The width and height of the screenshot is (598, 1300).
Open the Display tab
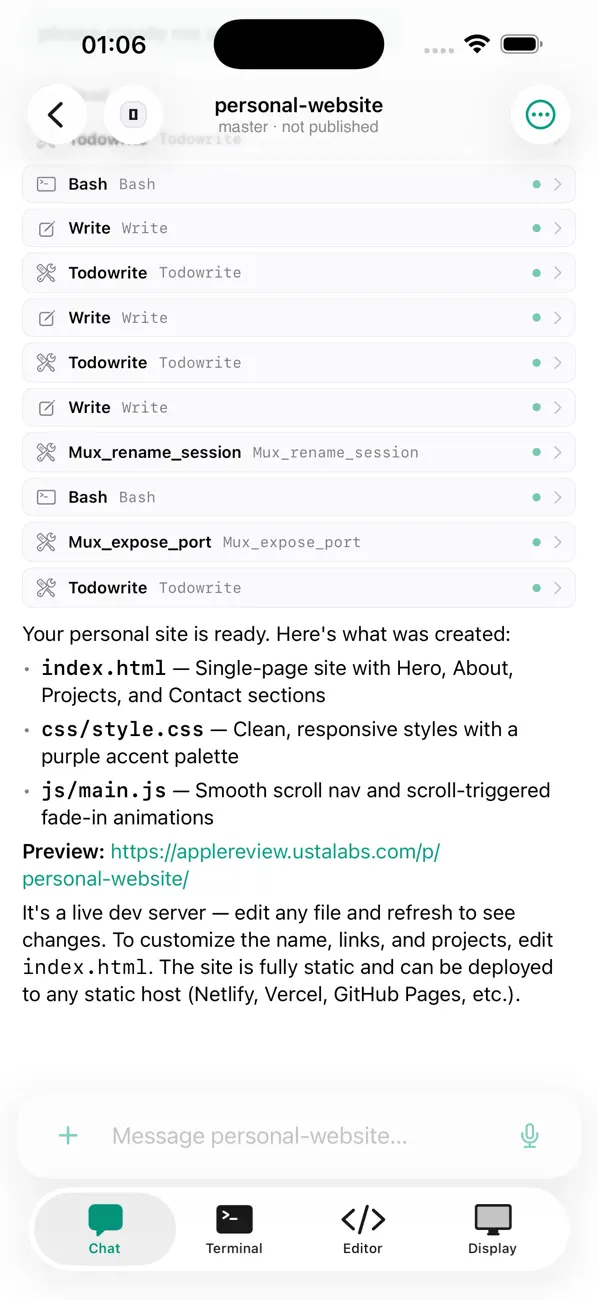[x=492, y=1229]
